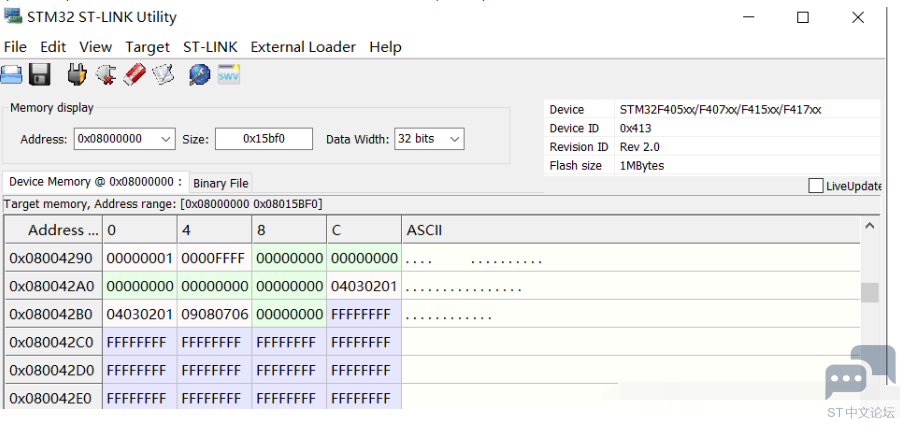Open the File menu
The width and height of the screenshot is (904, 428).
[x=15, y=47]
